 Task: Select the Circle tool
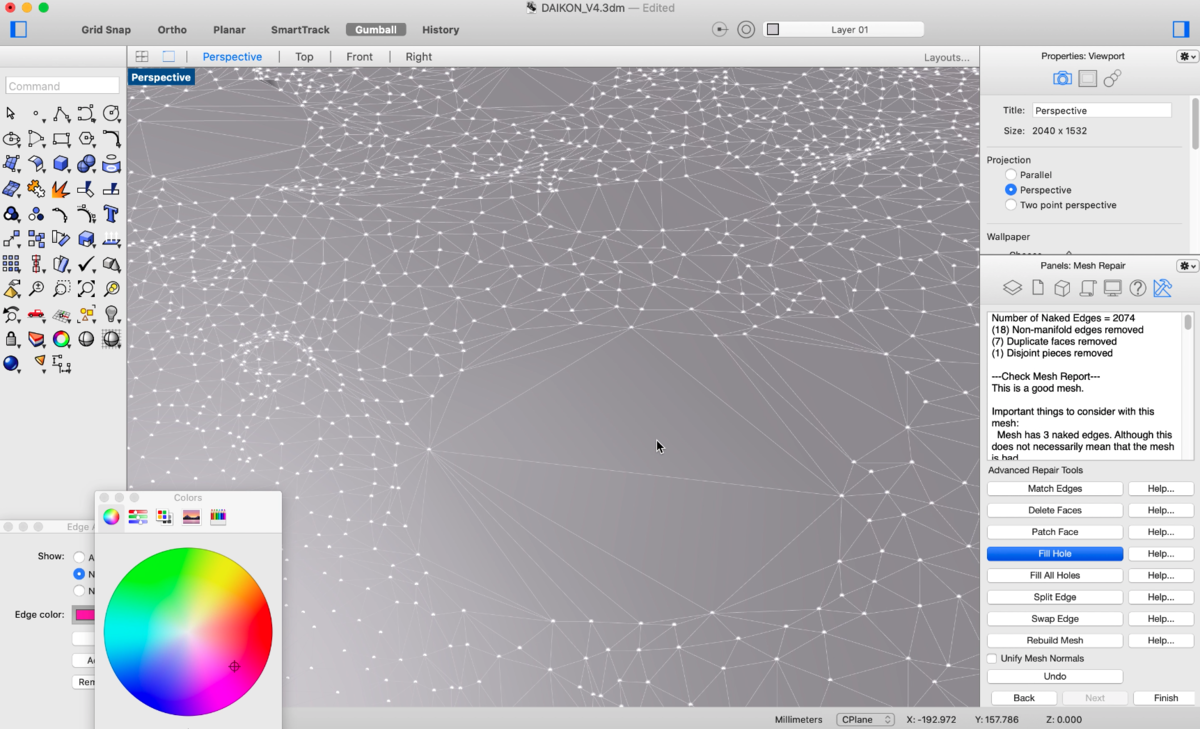111,114
